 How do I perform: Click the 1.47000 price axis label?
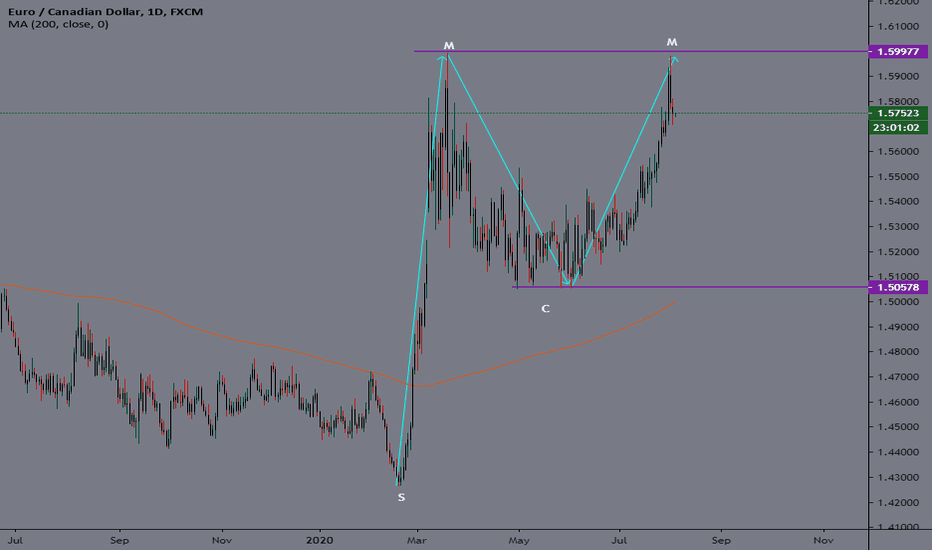(x=898, y=377)
